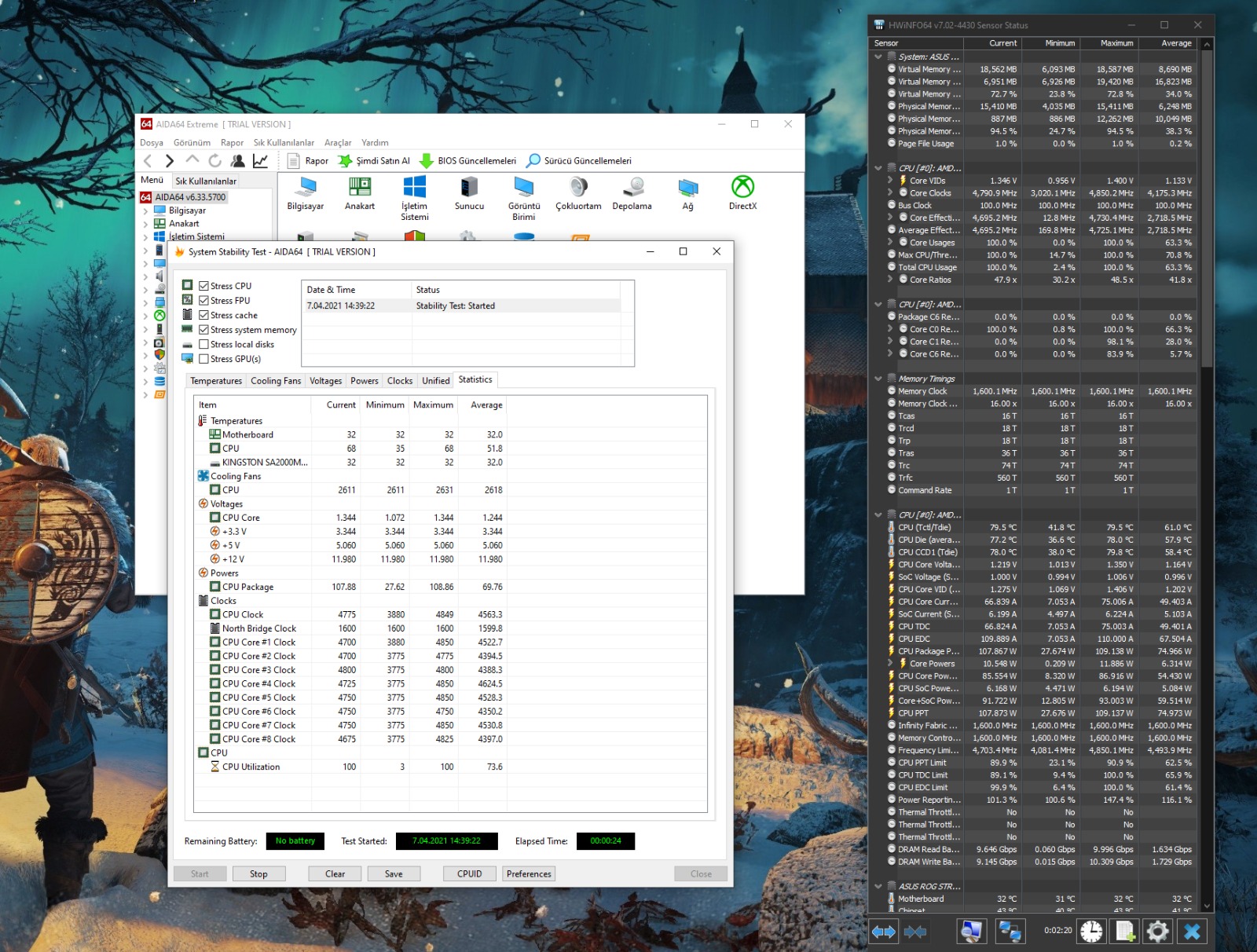Click Clear button
The width and height of the screenshot is (1257, 952).
[335, 873]
